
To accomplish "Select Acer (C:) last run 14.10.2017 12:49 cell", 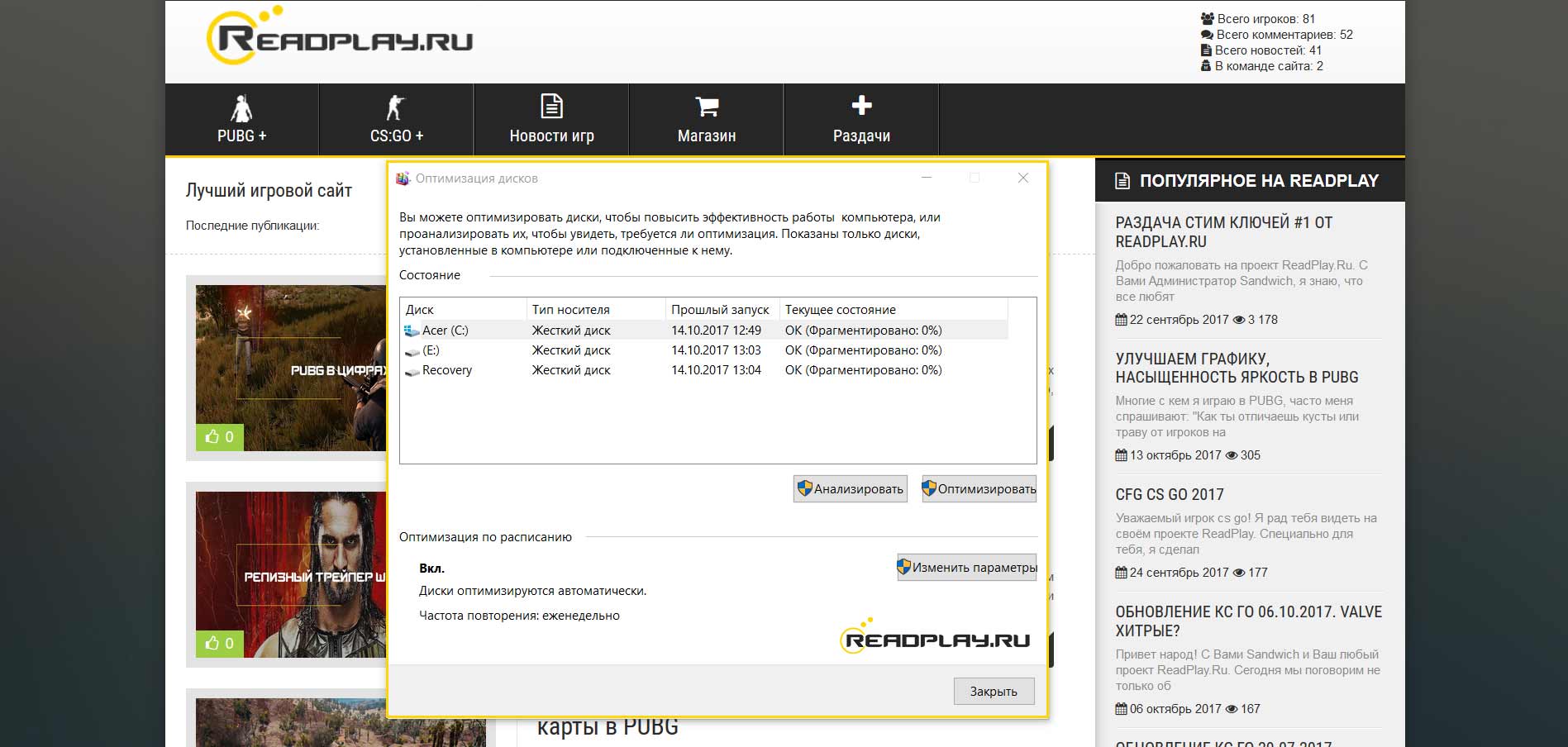I will [x=716, y=331].
